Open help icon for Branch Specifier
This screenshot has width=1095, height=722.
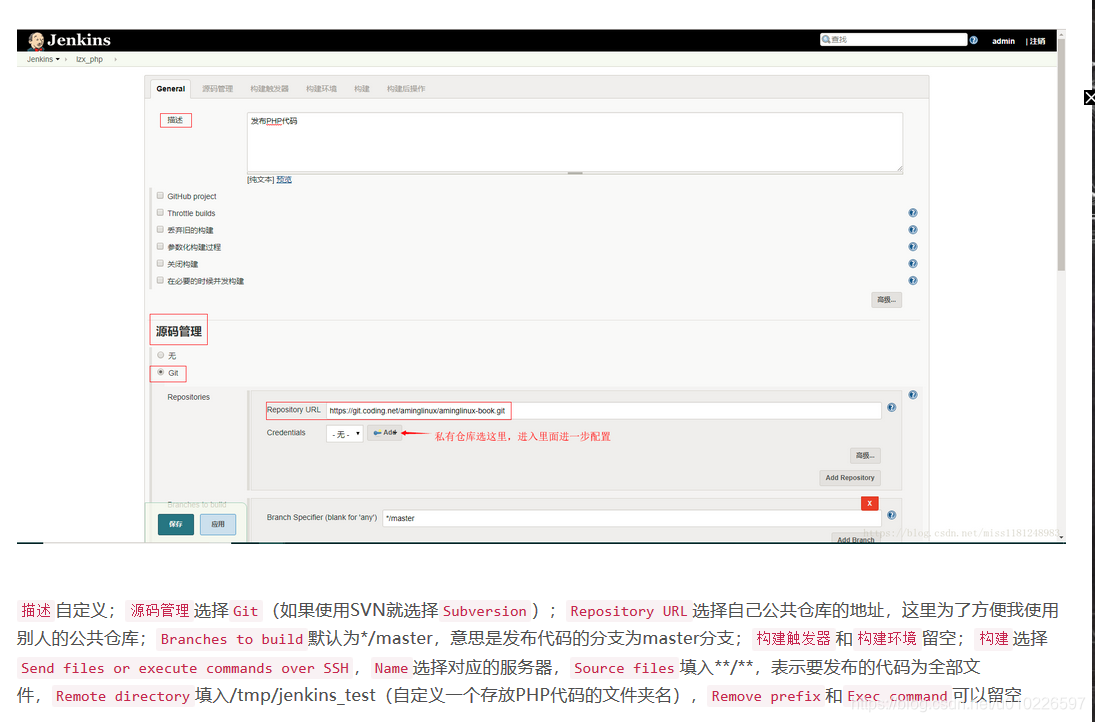891,515
